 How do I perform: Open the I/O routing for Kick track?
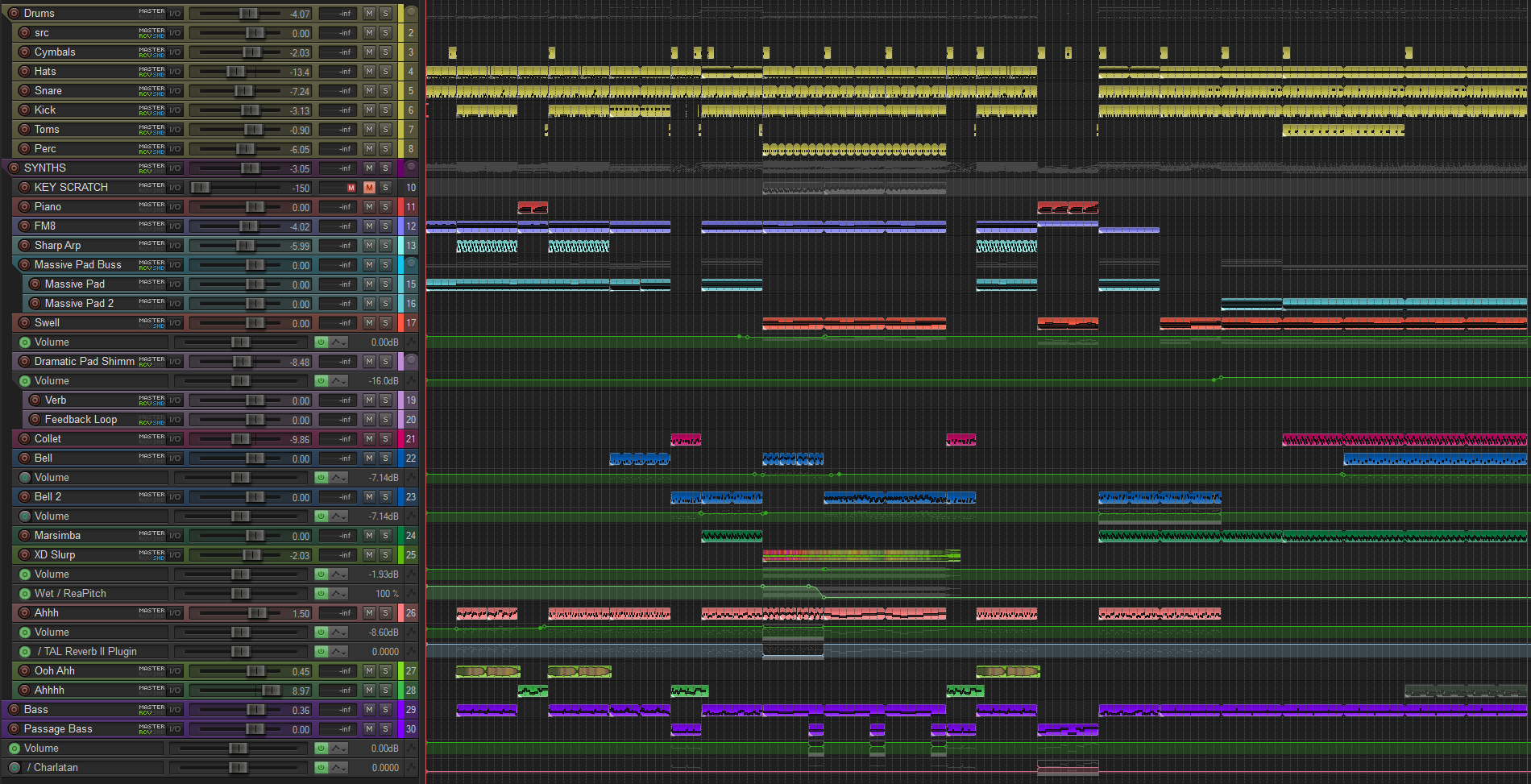coord(175,110)
